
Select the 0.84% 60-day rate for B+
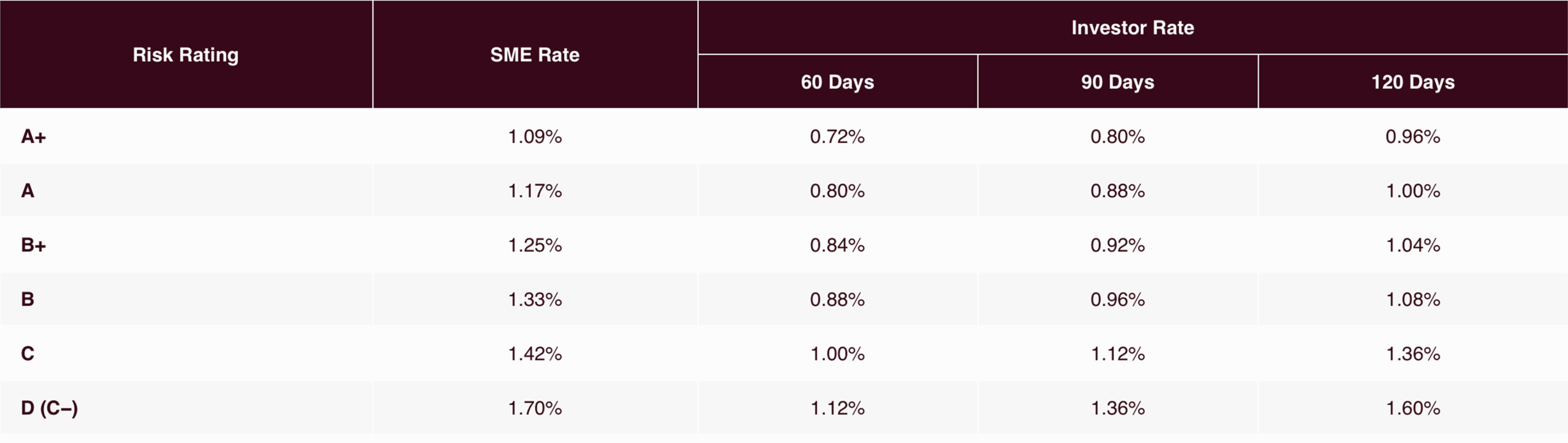tap(837, 245)
